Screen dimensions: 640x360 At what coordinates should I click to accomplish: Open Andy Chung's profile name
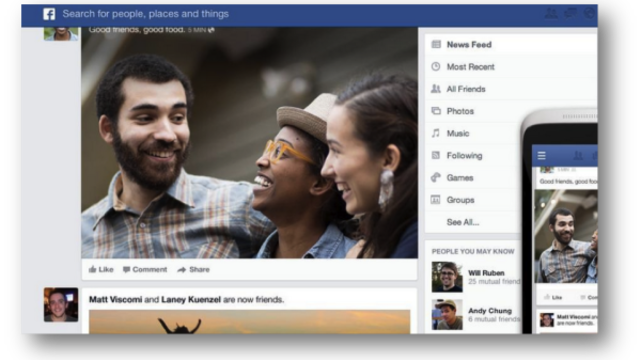click(x=490, y=311)
